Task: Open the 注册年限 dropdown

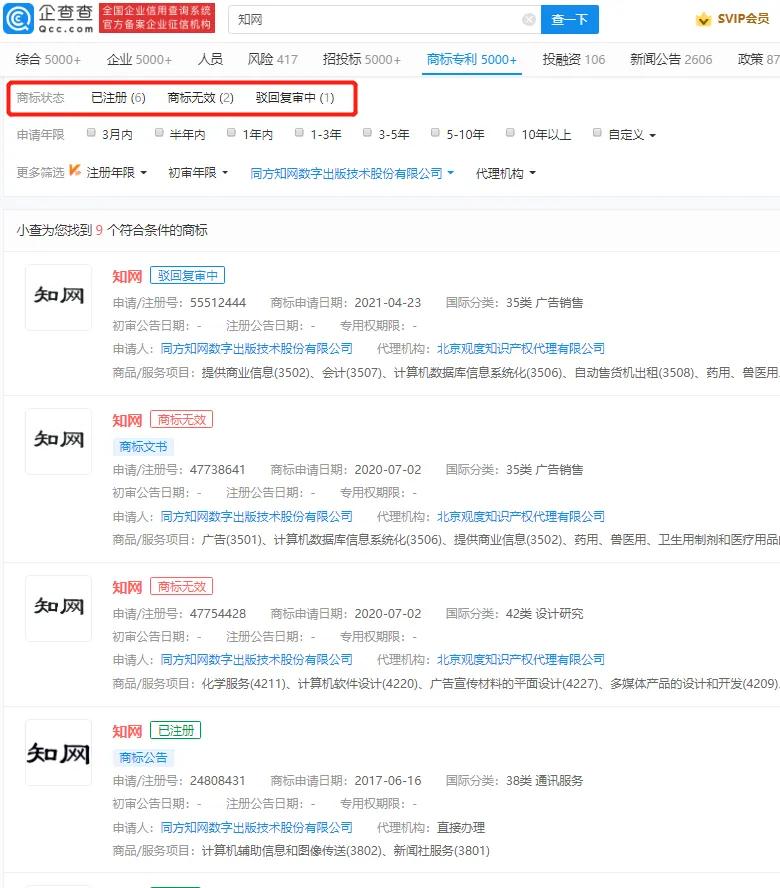Action: tap(117, 173)
